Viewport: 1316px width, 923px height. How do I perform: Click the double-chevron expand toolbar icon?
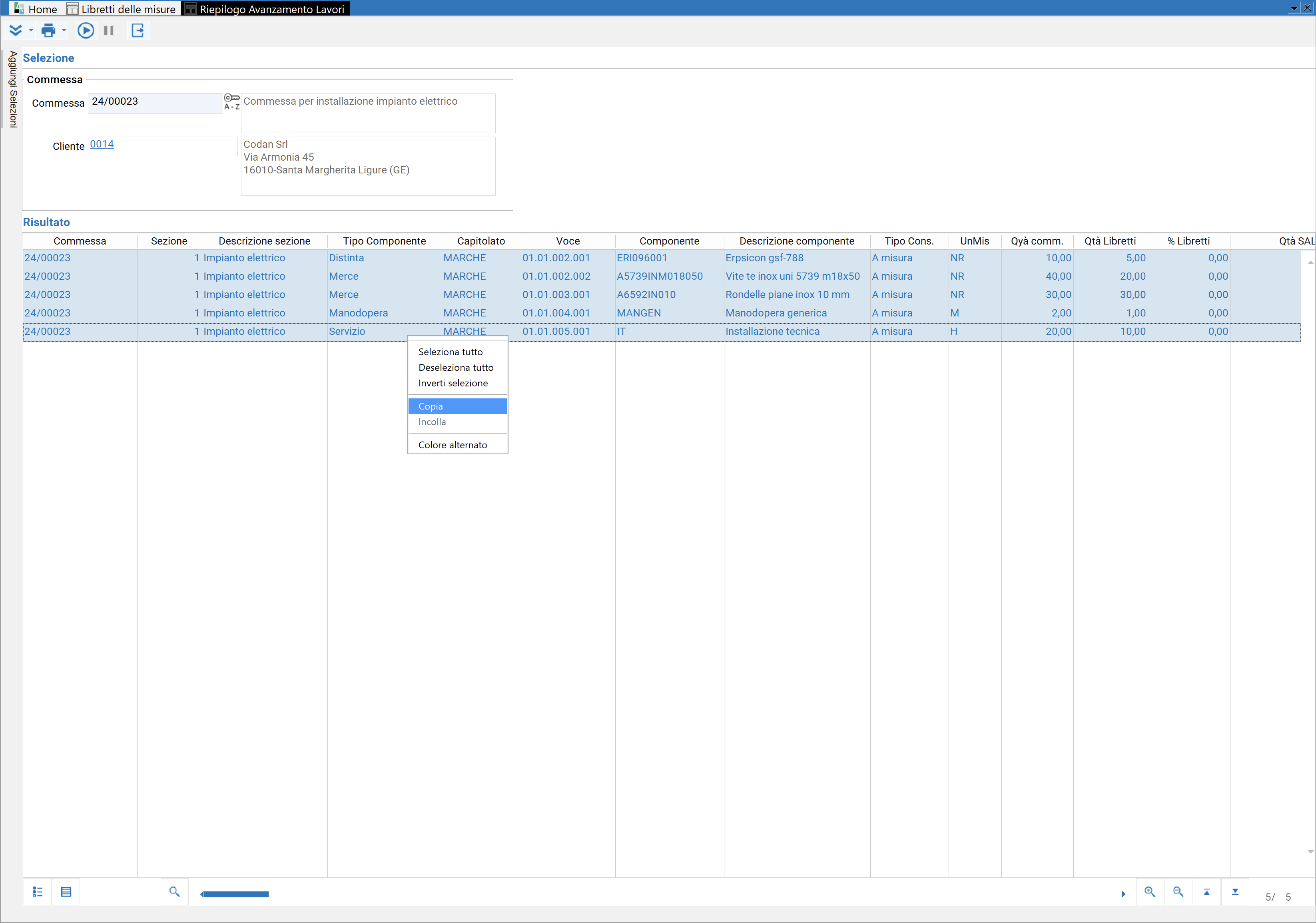16,30
